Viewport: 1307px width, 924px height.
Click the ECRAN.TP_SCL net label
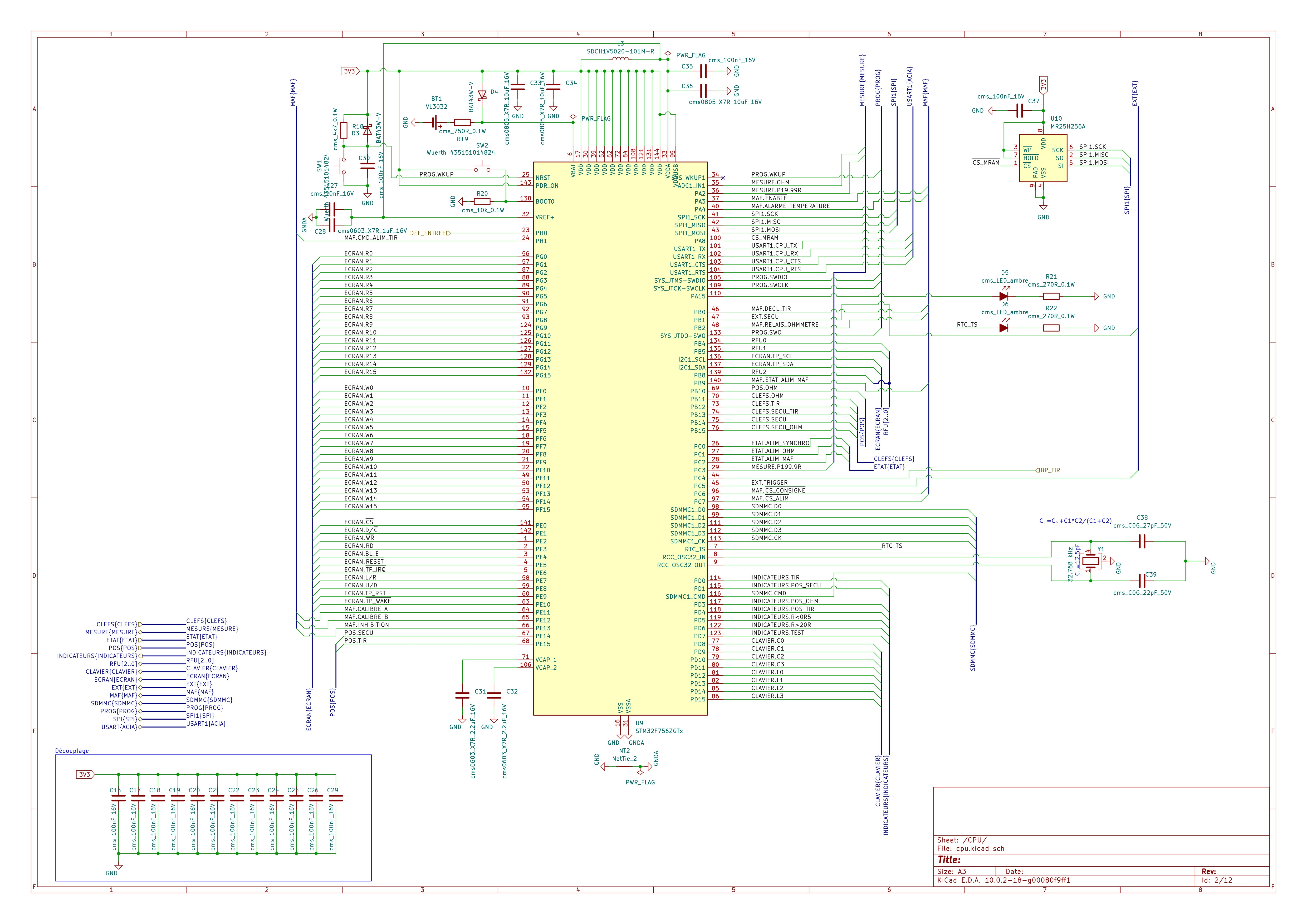coord(772,356)
